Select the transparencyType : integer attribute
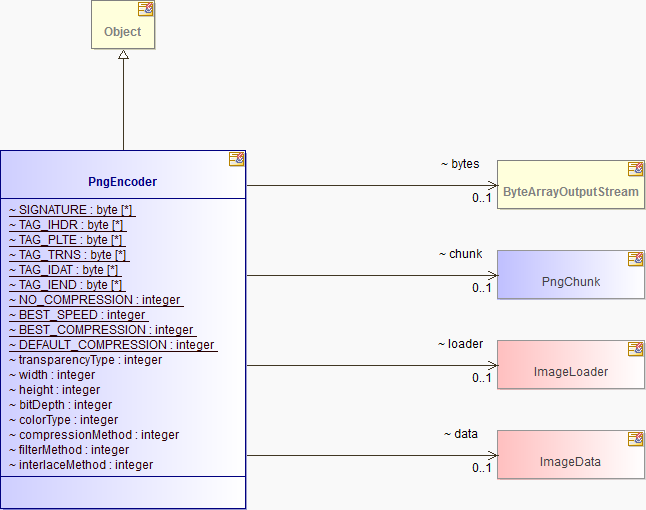This screenshot has height=510, width=646. (x=86, y=360)
